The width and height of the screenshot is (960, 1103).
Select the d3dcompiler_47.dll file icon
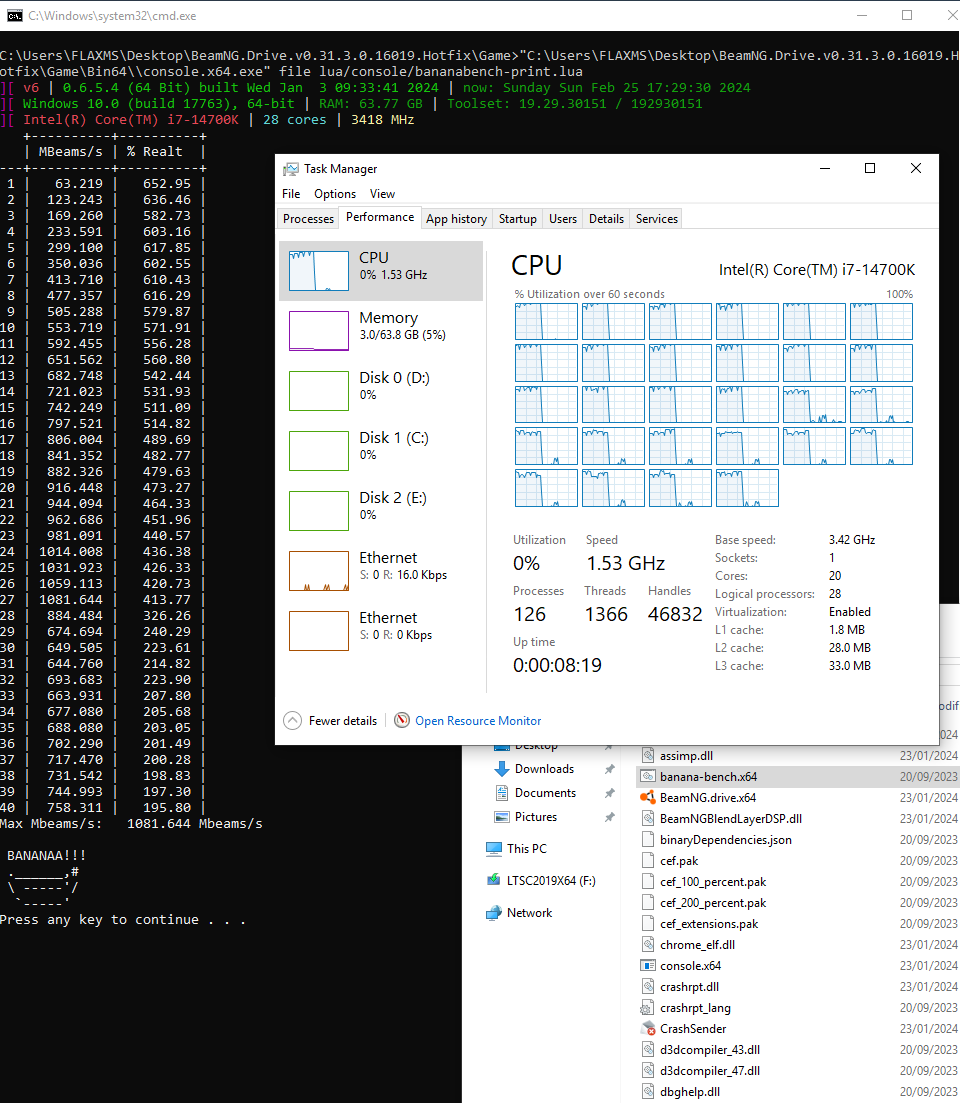point(648,1071)
